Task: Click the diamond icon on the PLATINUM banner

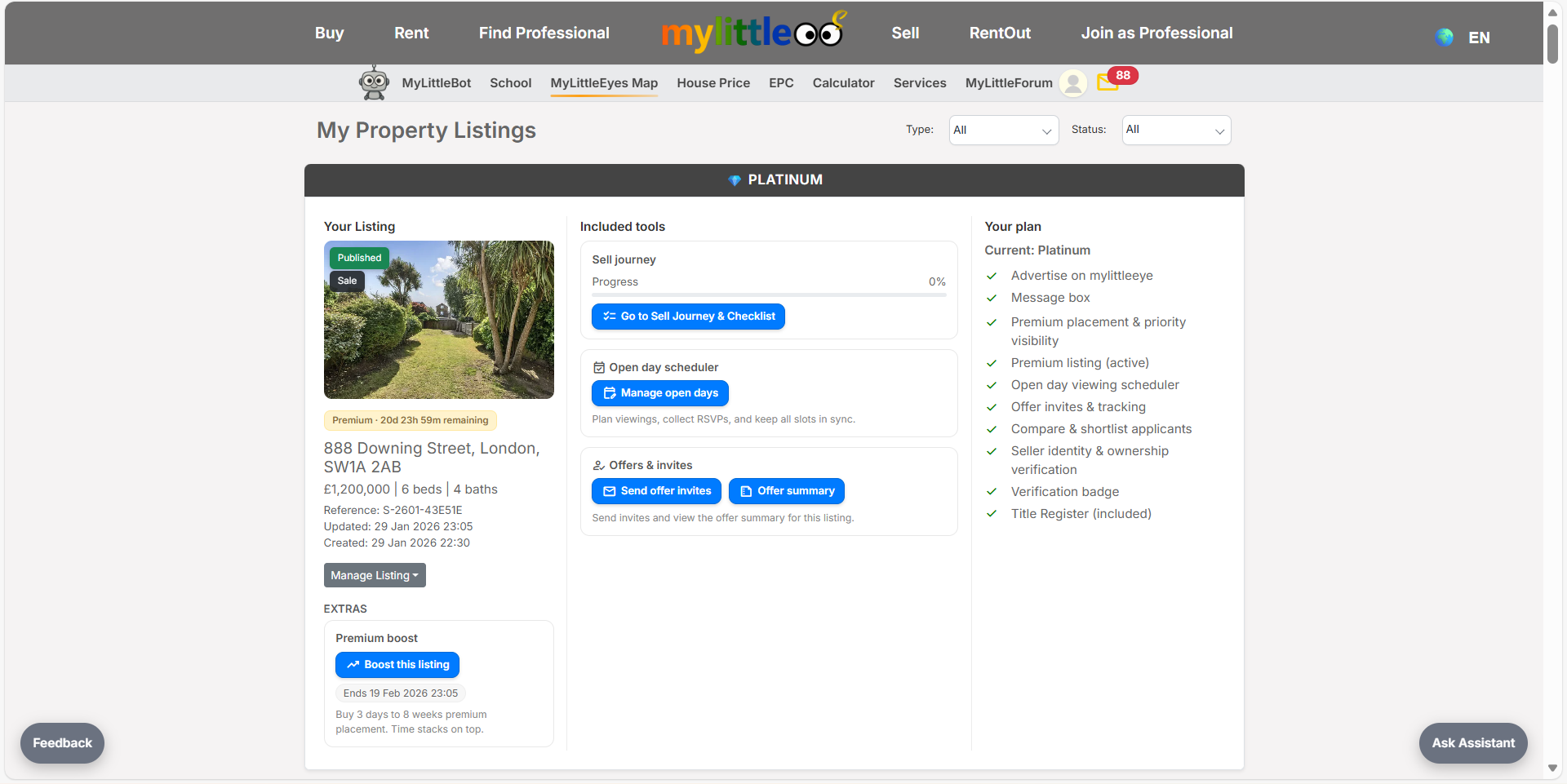Action: (x=733, y=180)
